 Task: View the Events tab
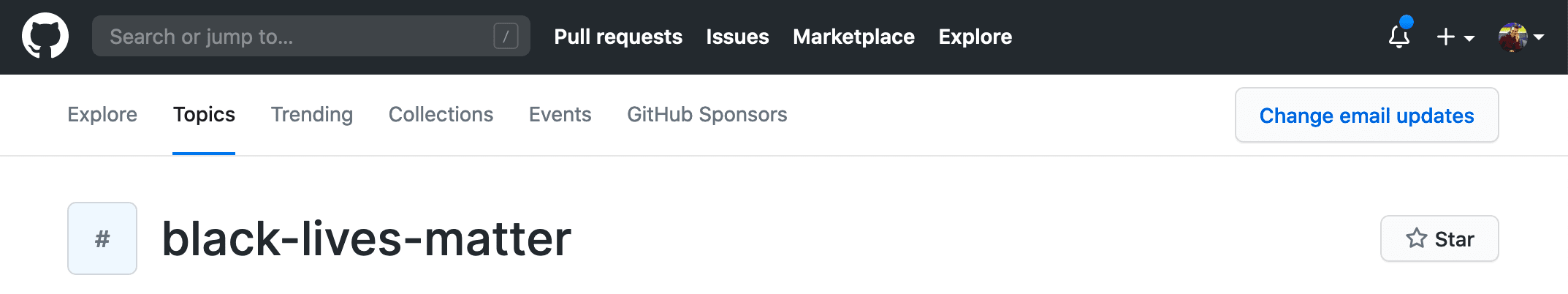click(x=560, y=114)
